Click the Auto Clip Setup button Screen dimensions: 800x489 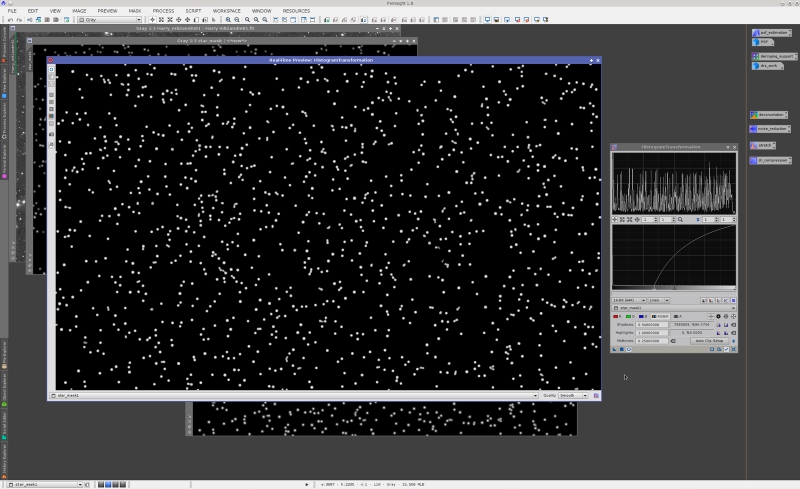click(x=710, y=341)
